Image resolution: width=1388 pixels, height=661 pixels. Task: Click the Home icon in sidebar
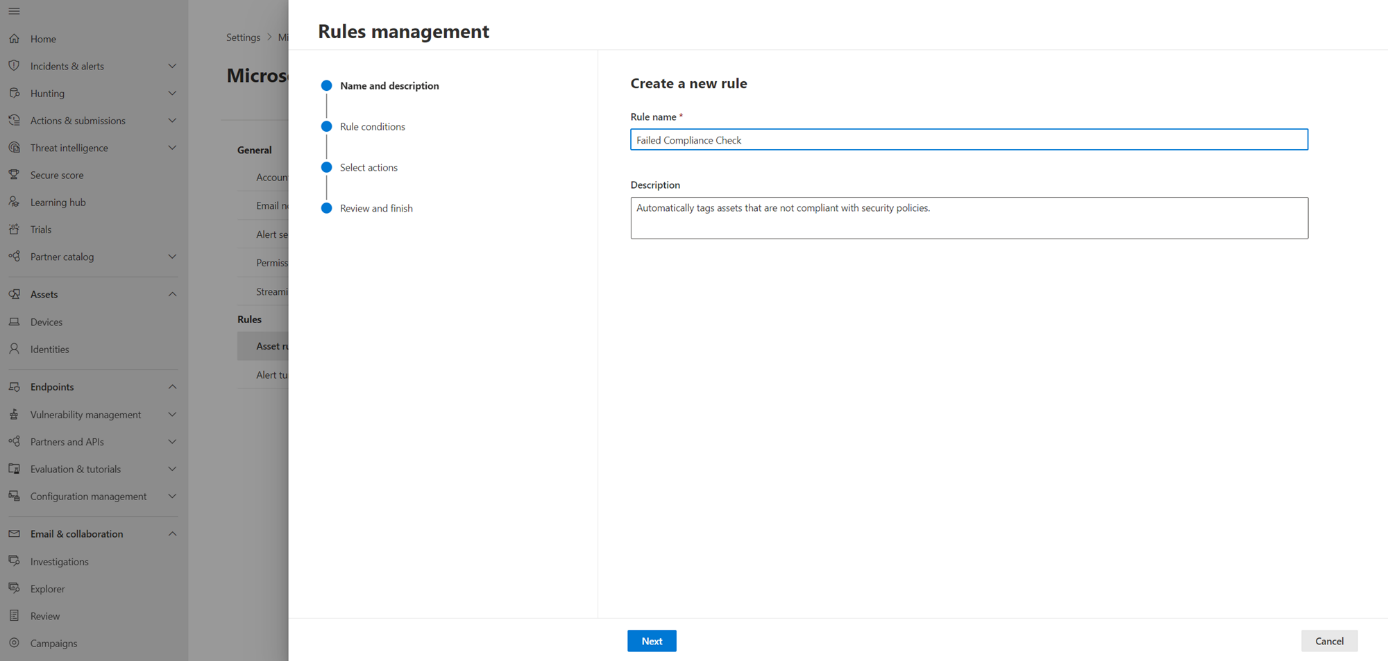point(14,39)
